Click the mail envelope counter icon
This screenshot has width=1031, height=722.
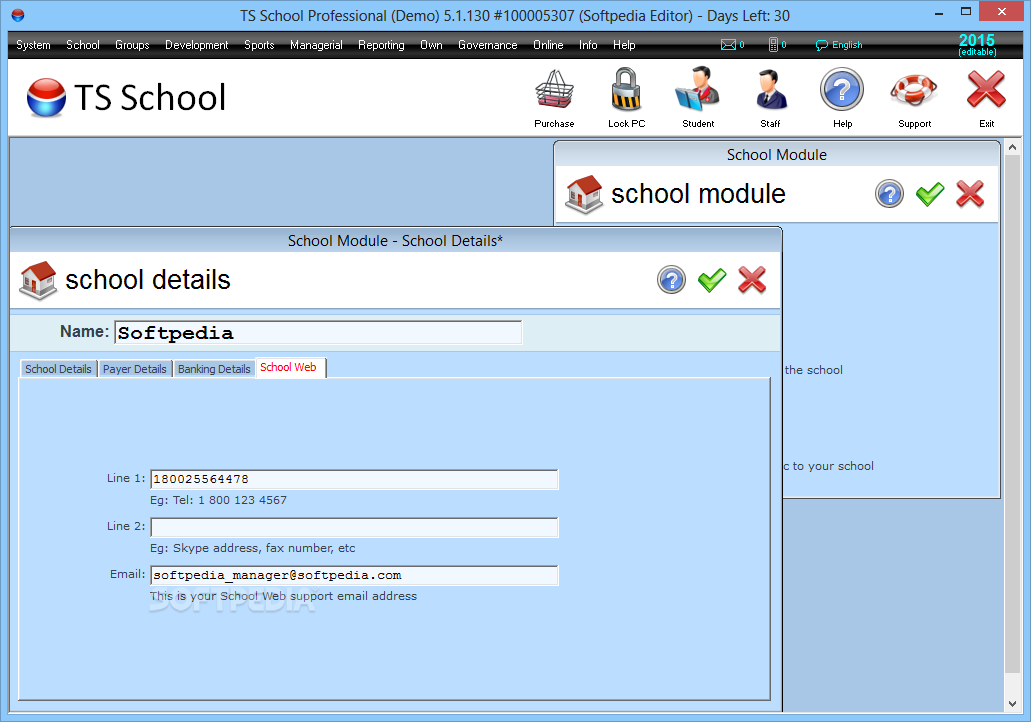[732, 45]
